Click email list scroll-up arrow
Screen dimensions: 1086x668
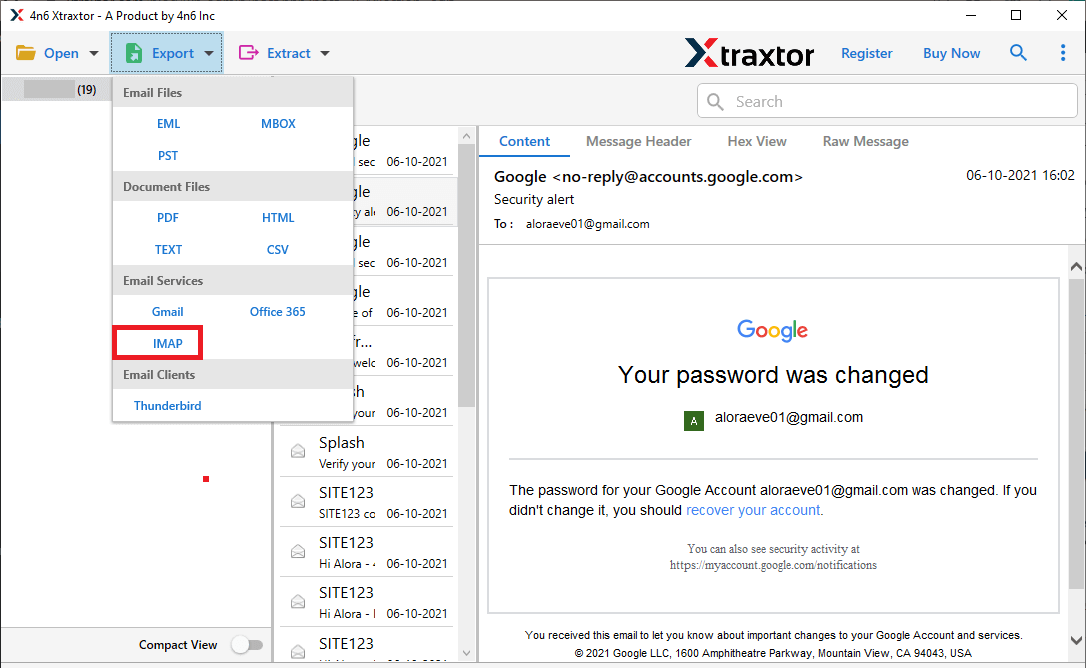pyautogui.click(x=466, y=136)
